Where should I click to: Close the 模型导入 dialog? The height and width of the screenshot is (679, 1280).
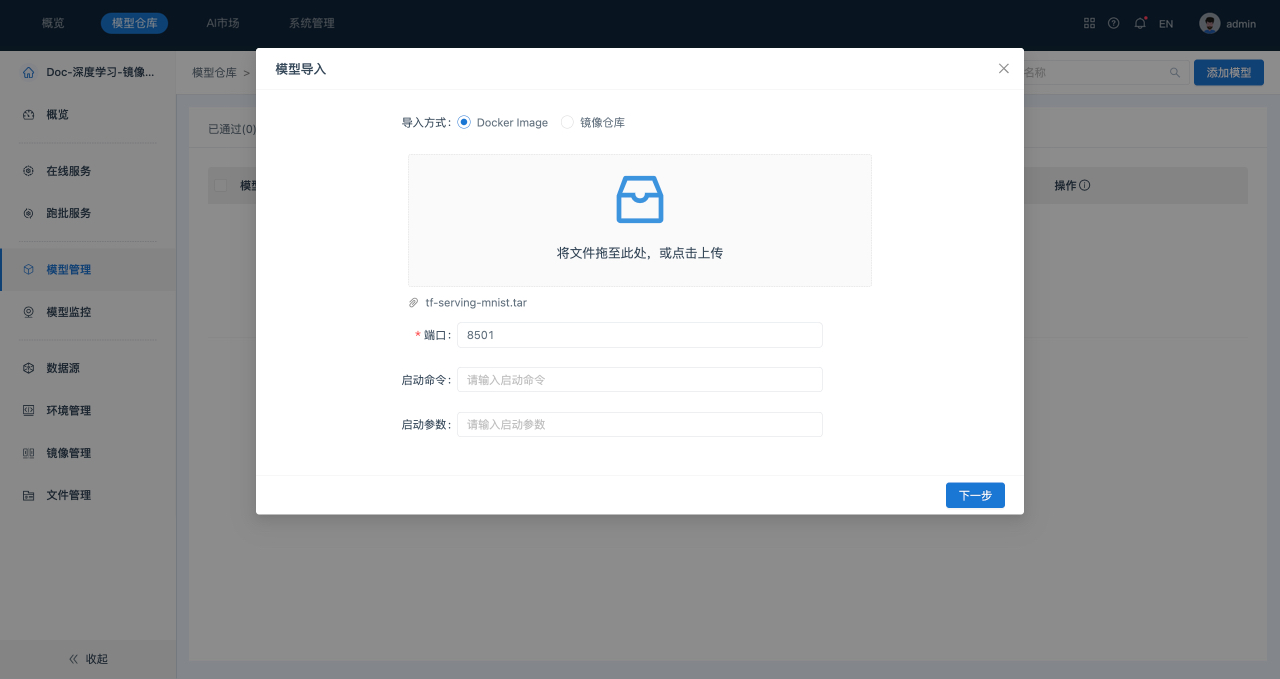pos(1004,69)
